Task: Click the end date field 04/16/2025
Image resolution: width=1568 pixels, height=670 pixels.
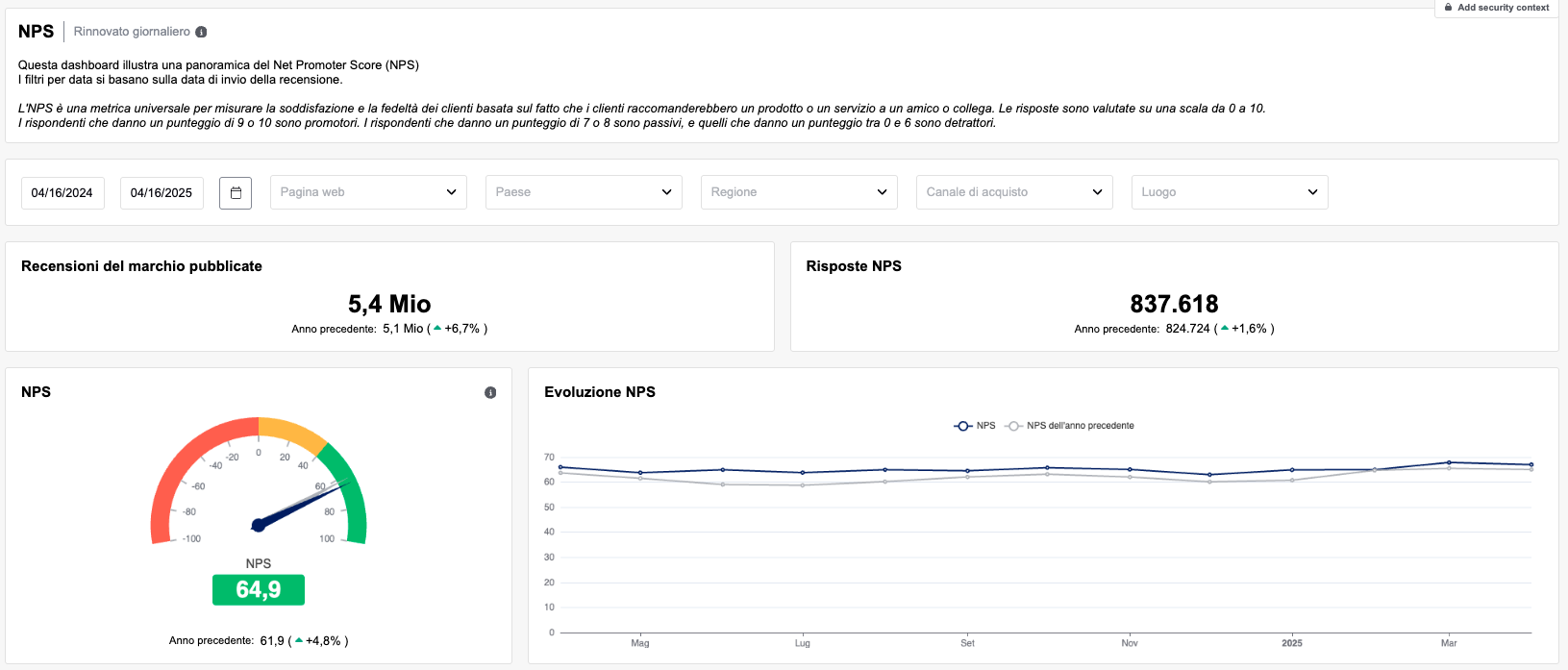Action: click(162, 192)
